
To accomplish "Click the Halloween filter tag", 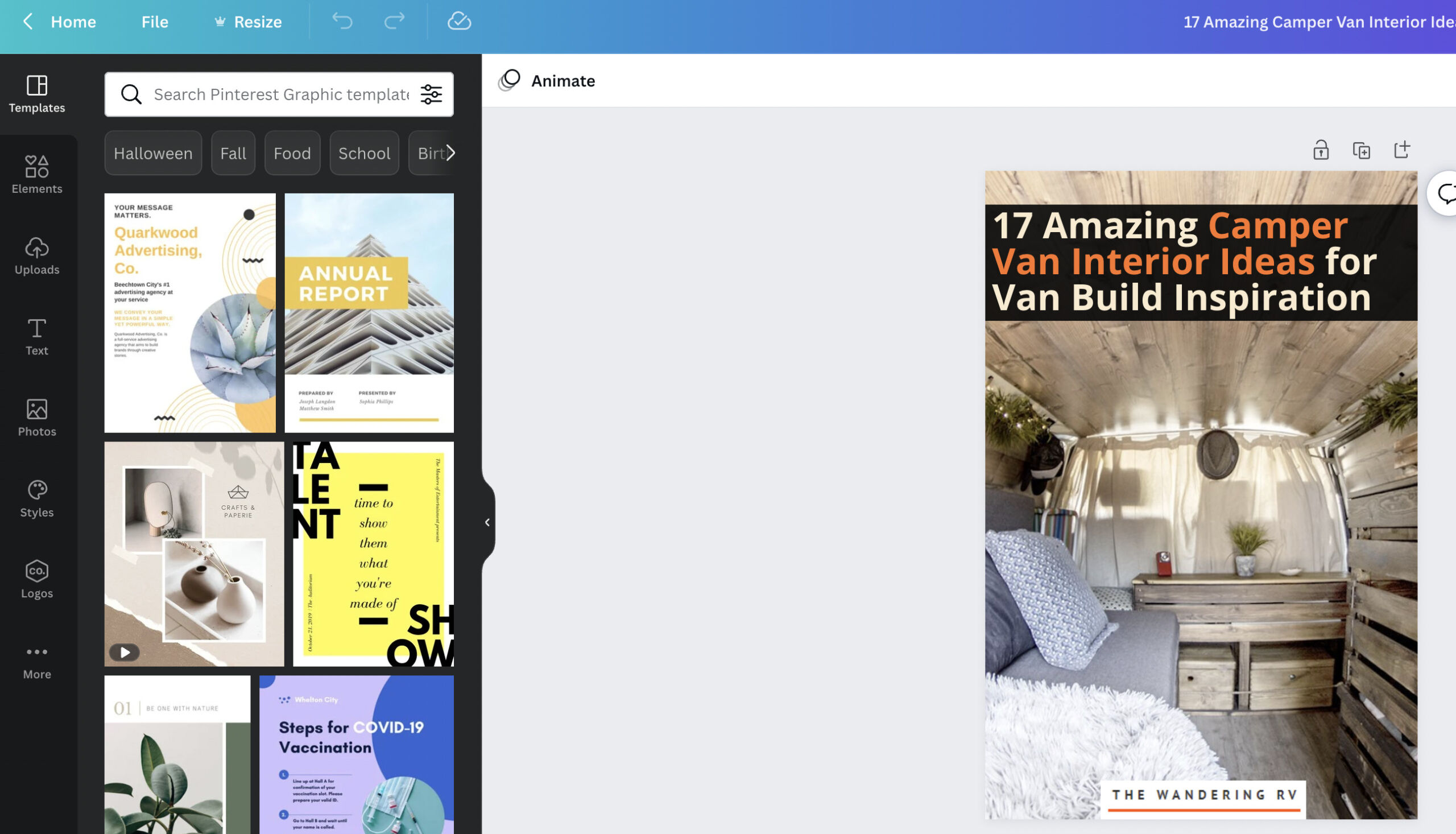I will coord(153,153).
